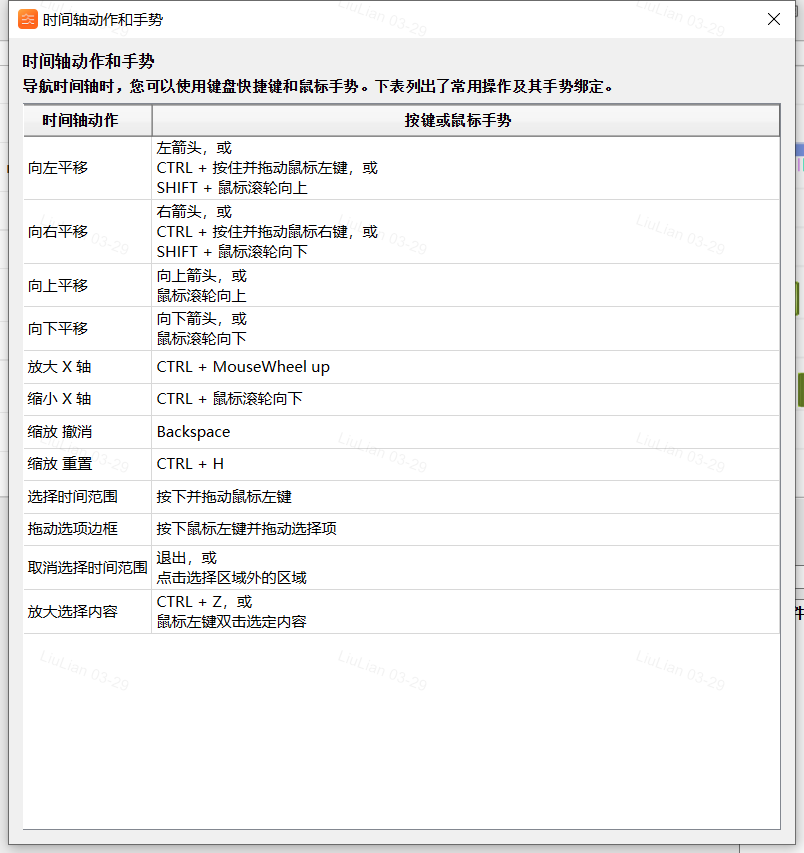The height and width of the screenshot is (853, 804).
Task: Click the bold 时间轴动作和手势 heading
Action: click(88, 61)
